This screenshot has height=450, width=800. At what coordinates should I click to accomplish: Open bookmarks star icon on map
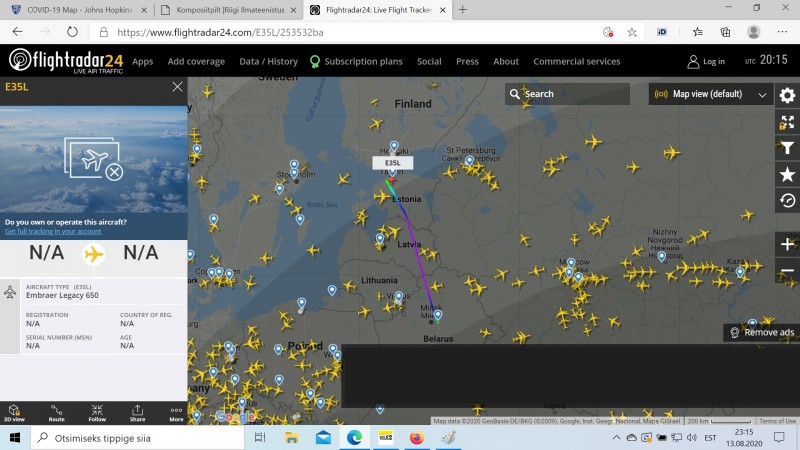(787, 174)
